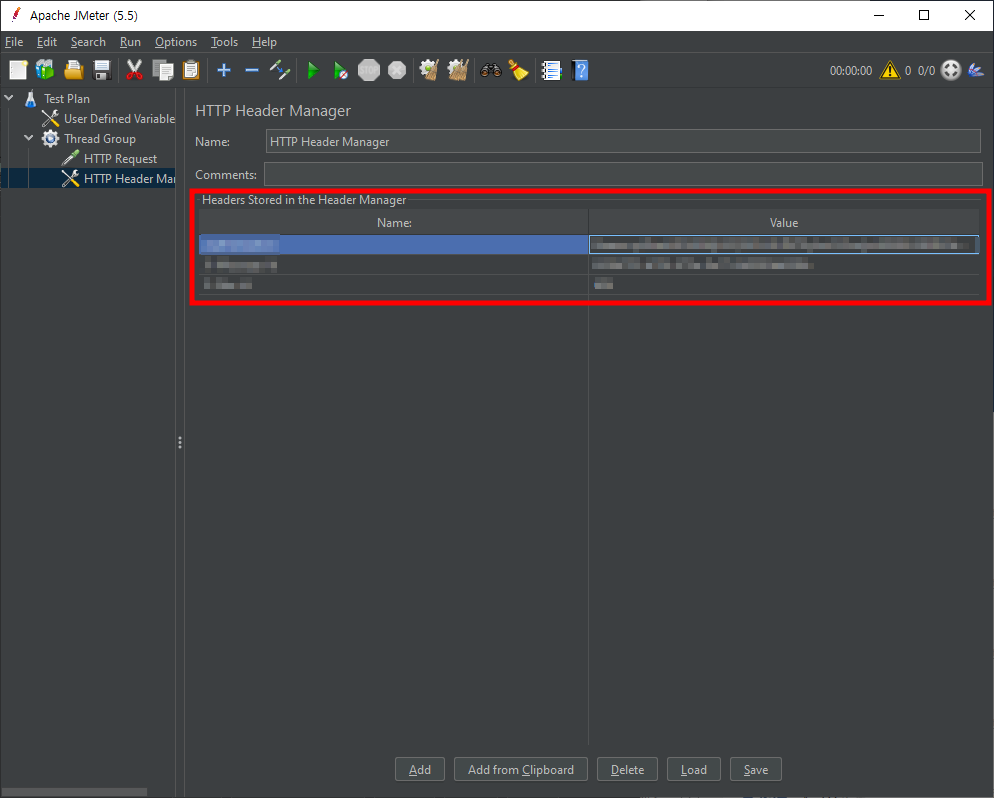Click the warning triangle log indicator
Screen dimensions: 994x798
[x=890, y=70]
